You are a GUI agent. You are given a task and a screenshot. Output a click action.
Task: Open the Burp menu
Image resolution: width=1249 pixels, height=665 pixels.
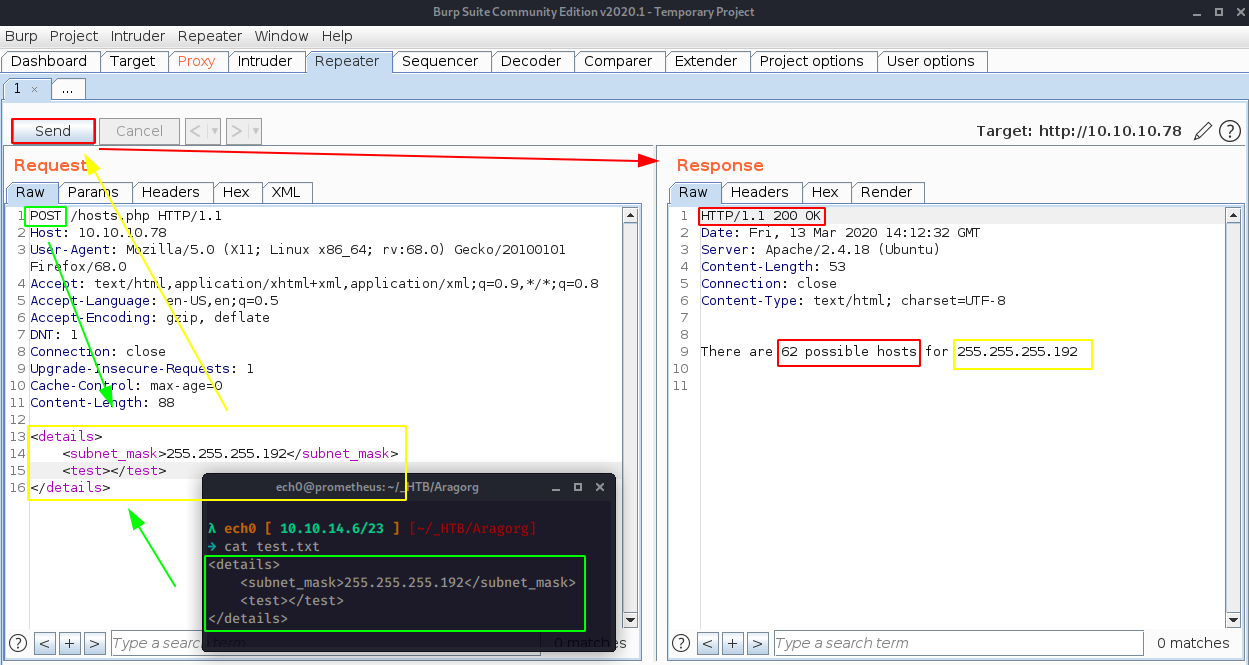coord(21,36)
